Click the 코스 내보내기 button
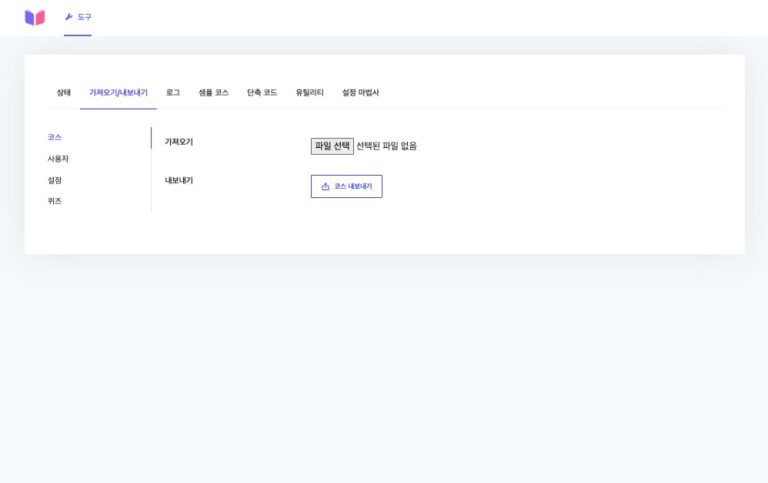768x483 pixels. pyautogui.click(x=346, y=186)
